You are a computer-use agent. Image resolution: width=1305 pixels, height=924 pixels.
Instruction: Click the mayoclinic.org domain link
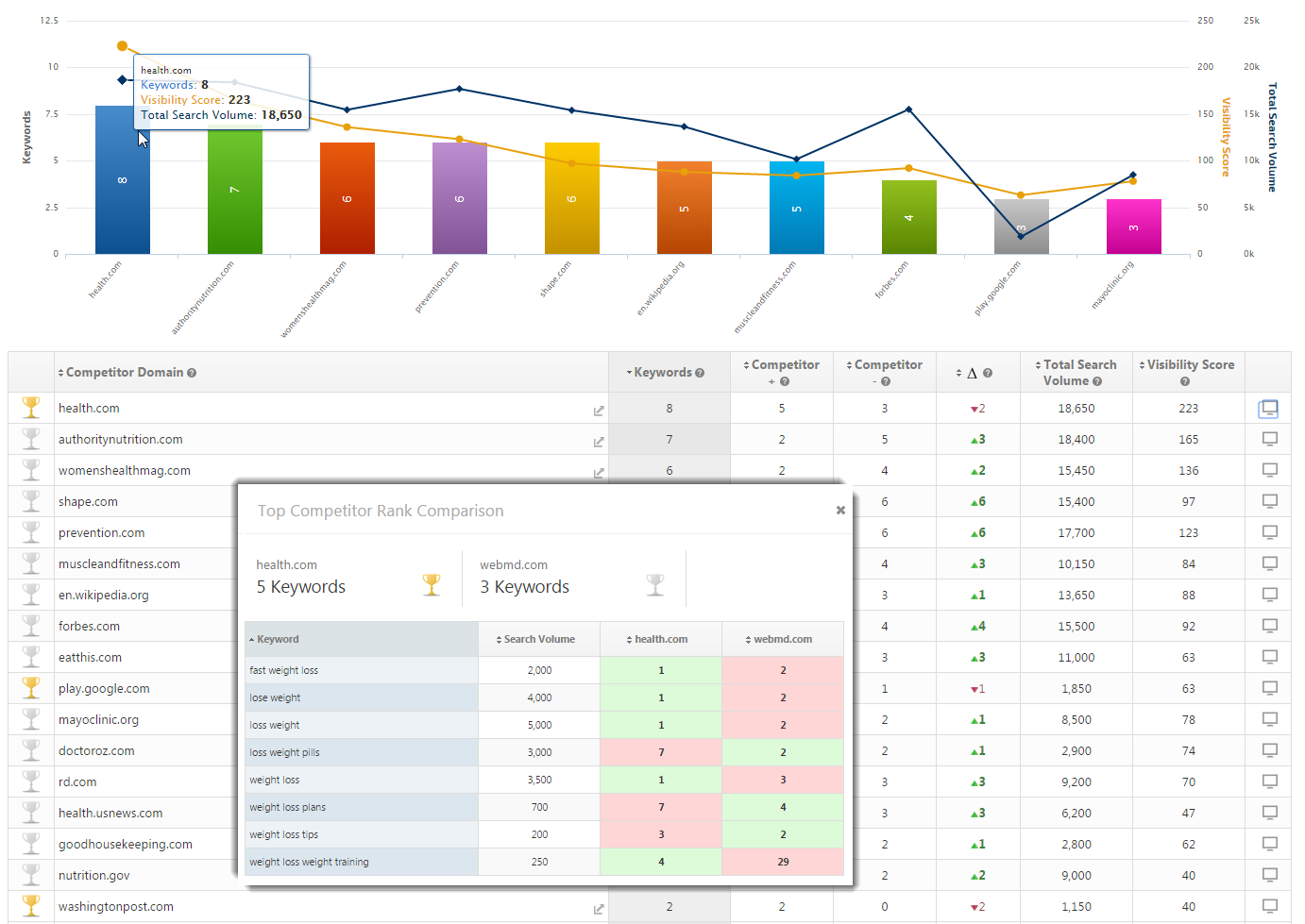point(98,719)
